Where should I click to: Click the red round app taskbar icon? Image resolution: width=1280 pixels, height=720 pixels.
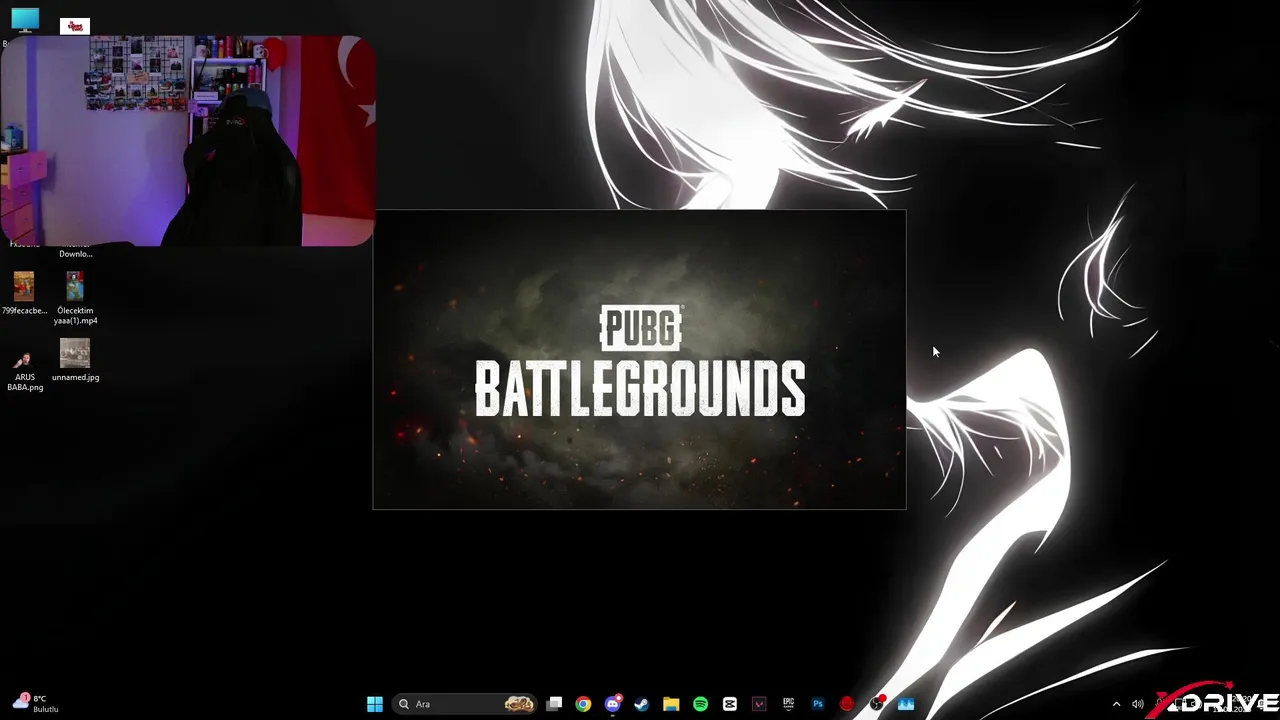(x=847, y=704)
